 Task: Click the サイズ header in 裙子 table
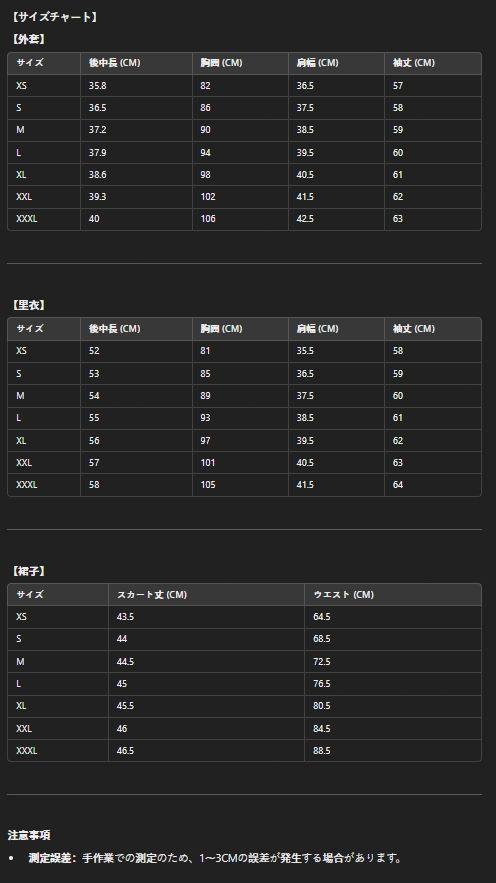pyautogui.click(x=30, y=595)
